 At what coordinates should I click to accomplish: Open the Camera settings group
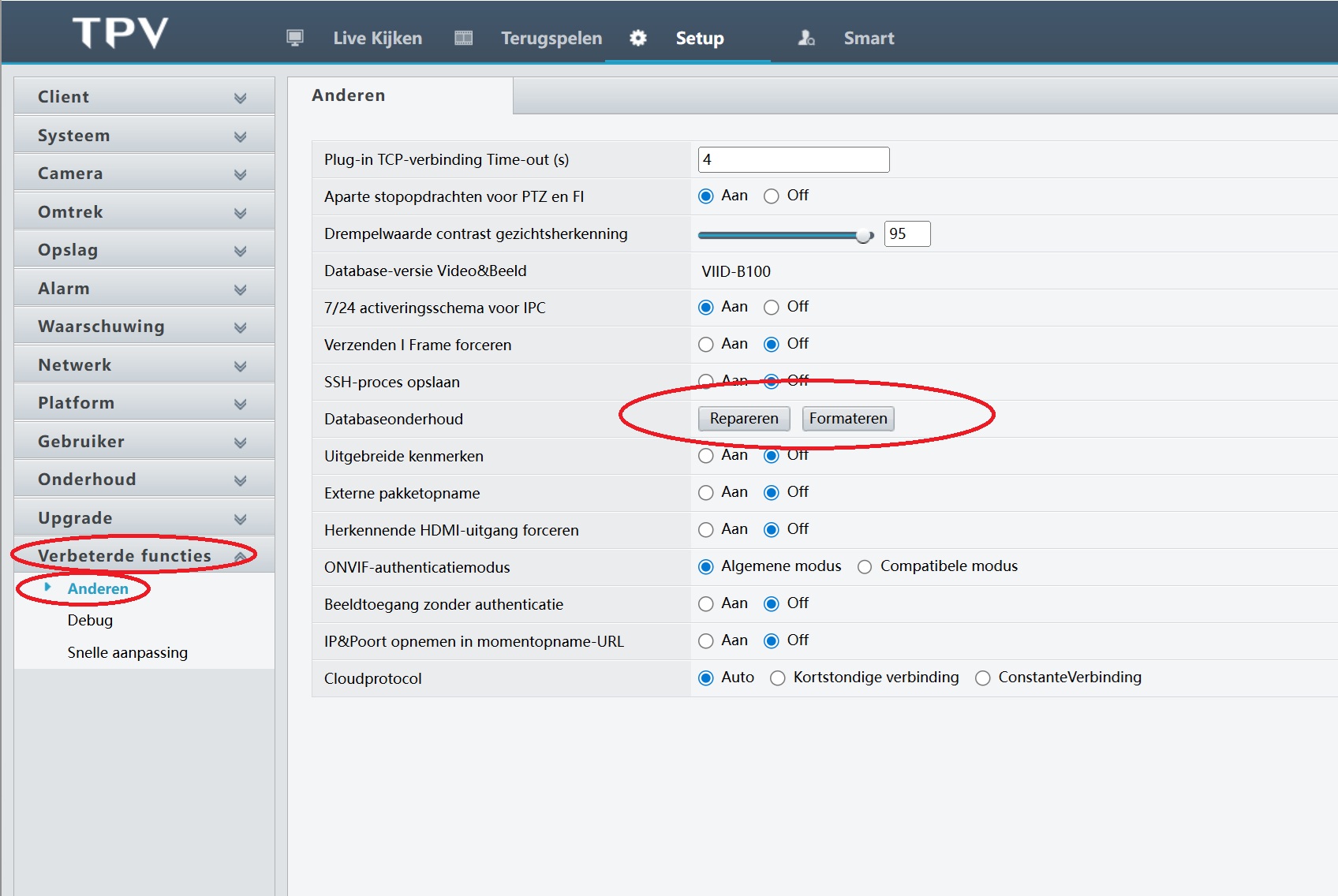144,174
